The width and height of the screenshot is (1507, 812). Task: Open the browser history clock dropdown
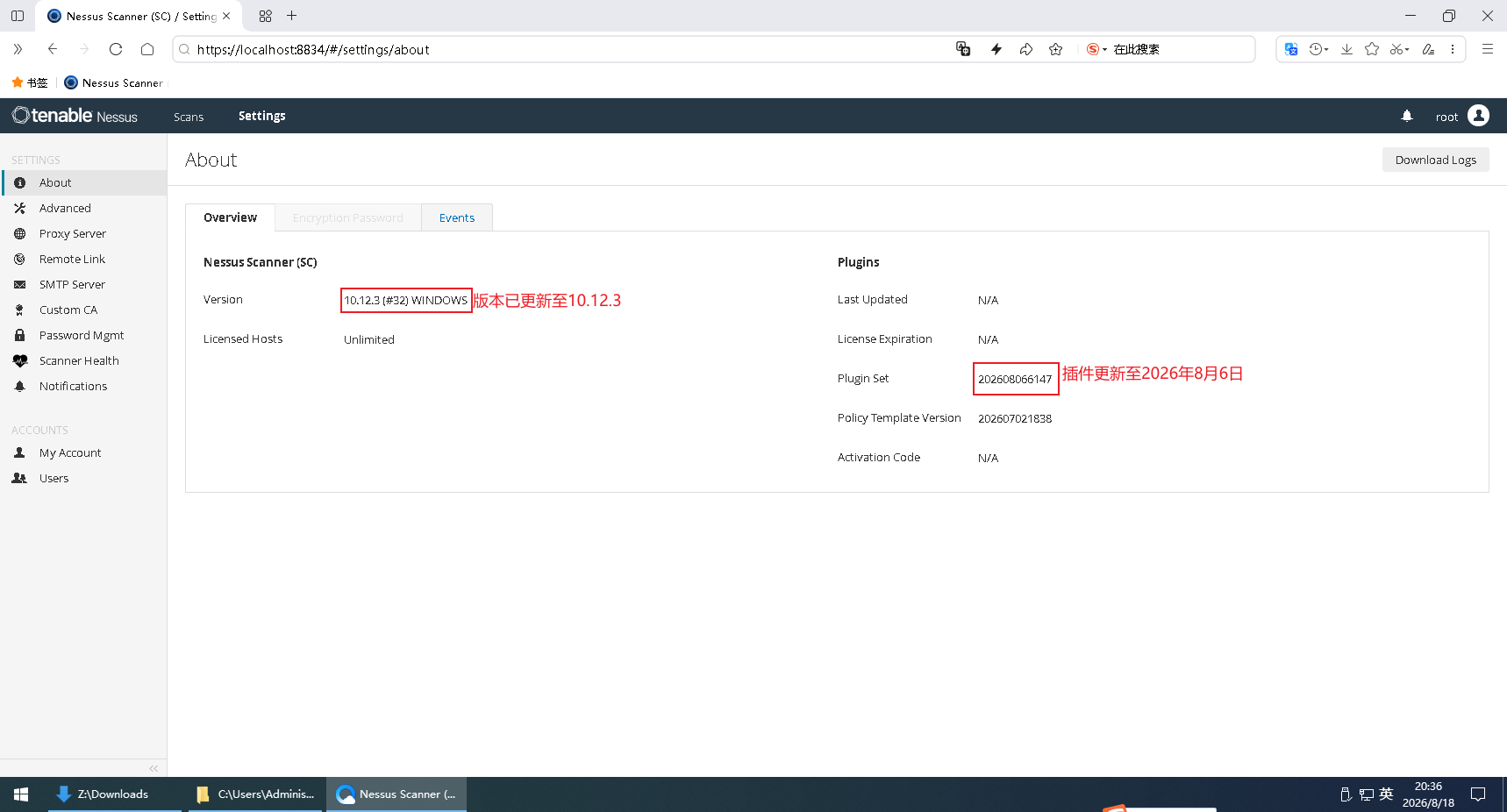pos(1318,49)
